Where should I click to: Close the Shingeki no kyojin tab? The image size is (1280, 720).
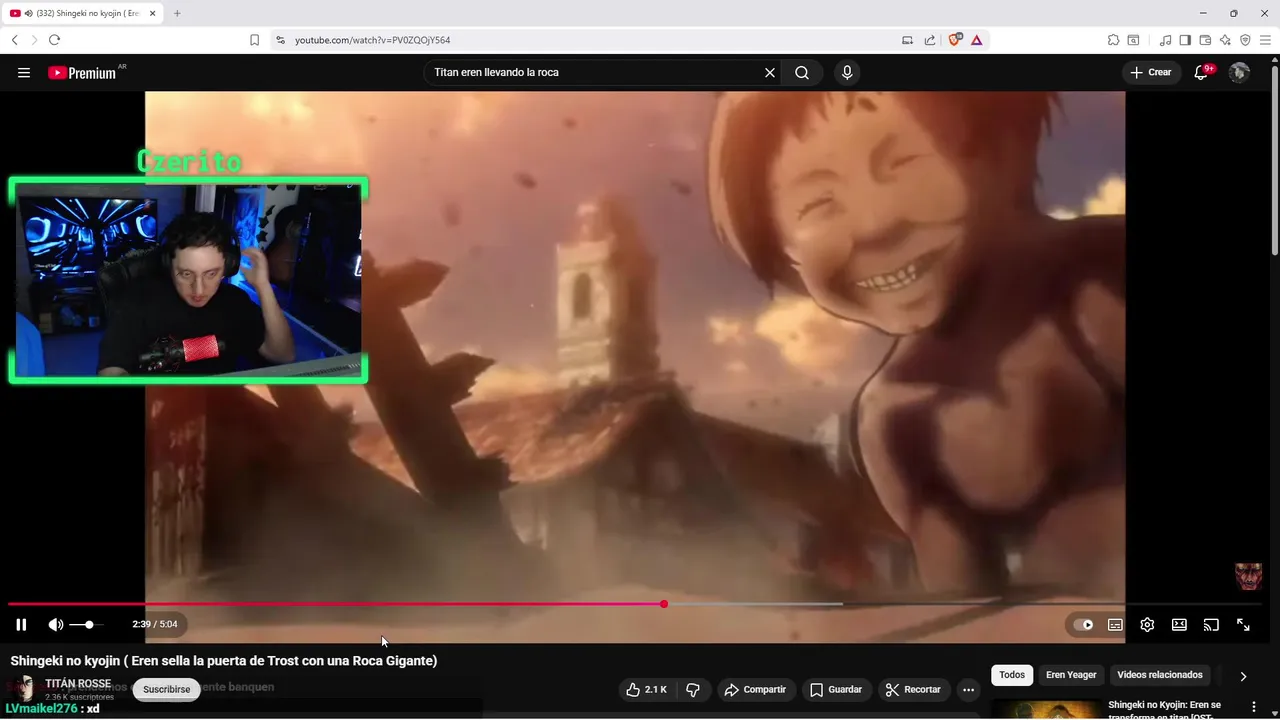(154, 13)
